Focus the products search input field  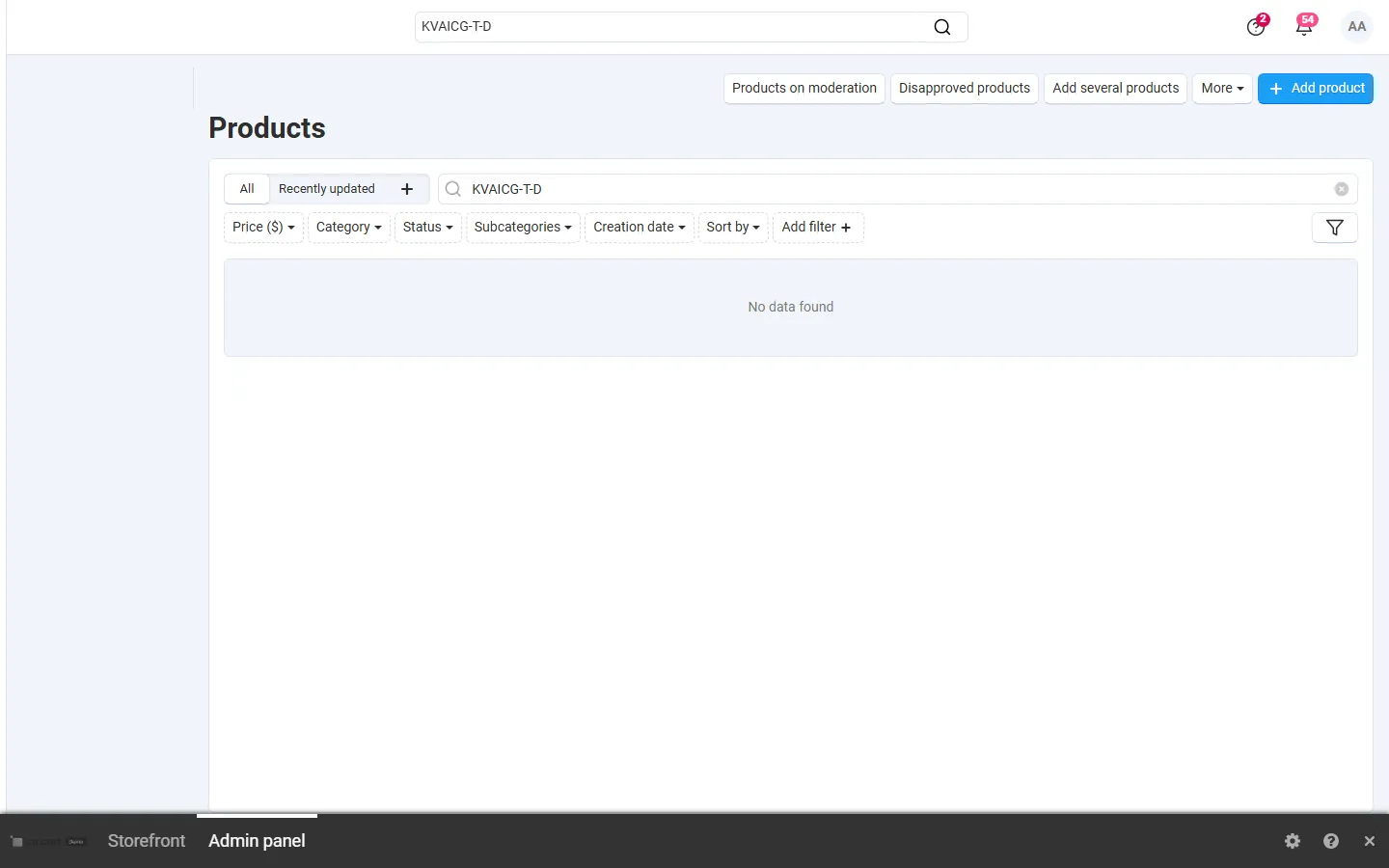pos(897,189)
